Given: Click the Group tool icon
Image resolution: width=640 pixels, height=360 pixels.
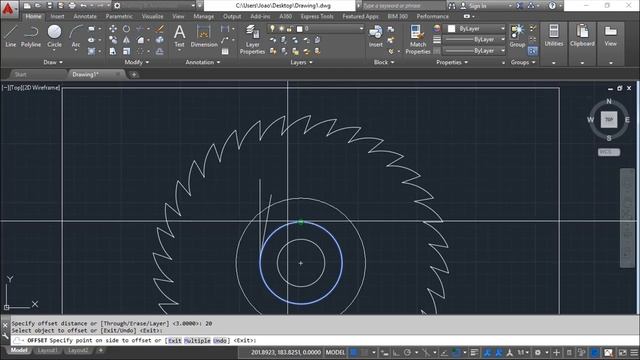Looking at the screenshot, I should (517, 36).
